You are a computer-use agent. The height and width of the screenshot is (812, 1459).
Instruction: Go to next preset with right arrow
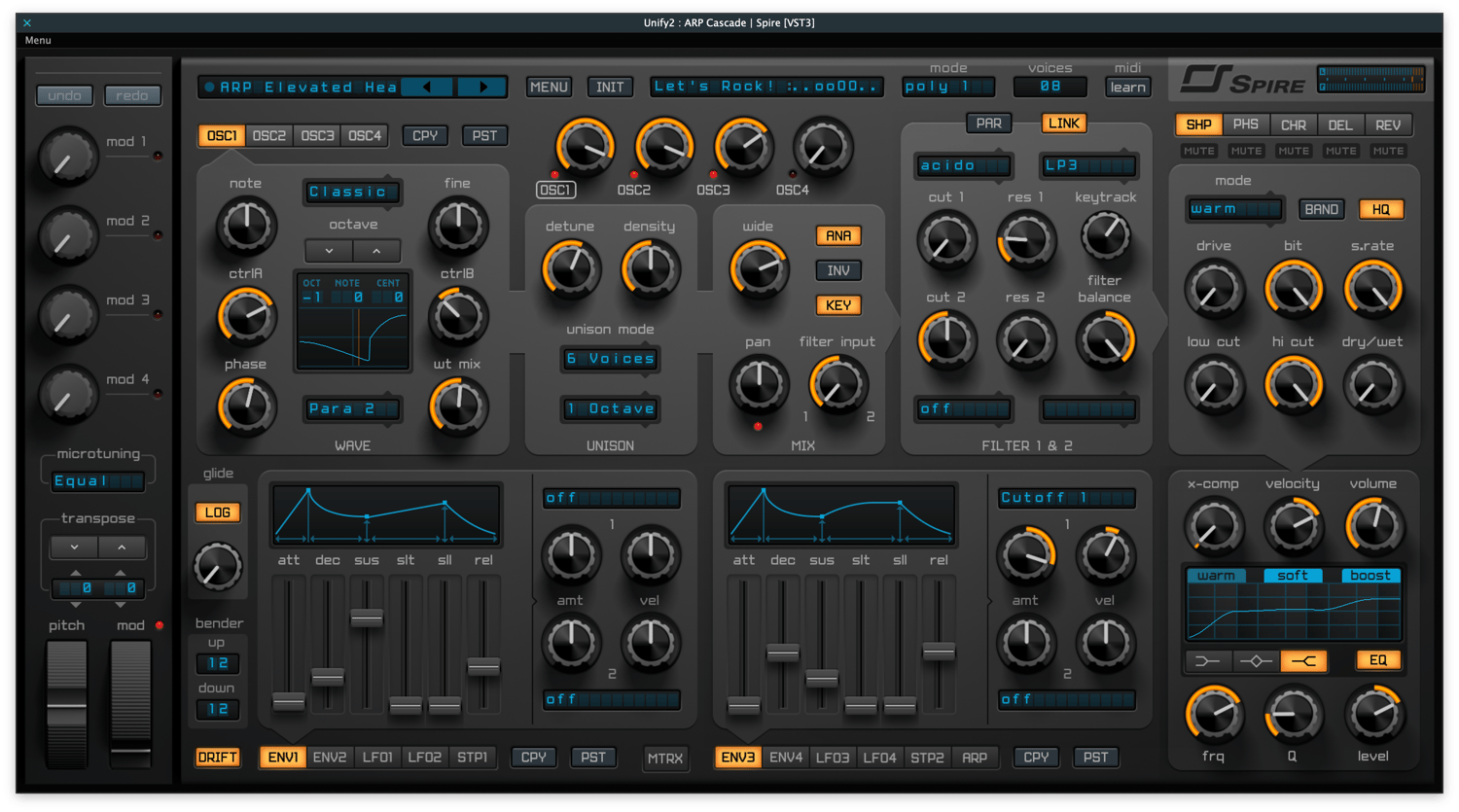click(482, 87)
